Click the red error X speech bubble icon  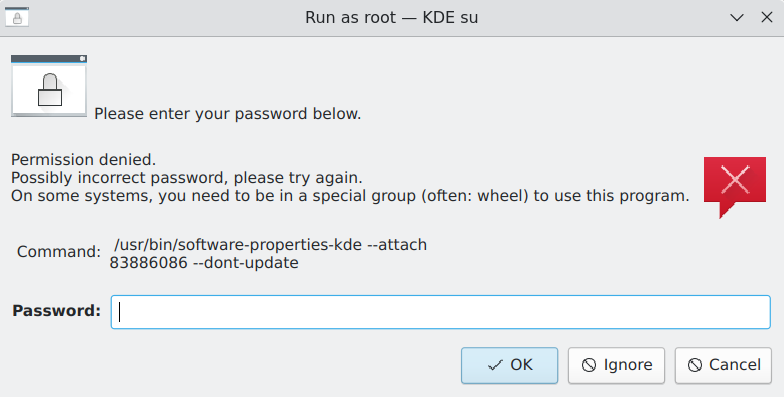(734, 188)
